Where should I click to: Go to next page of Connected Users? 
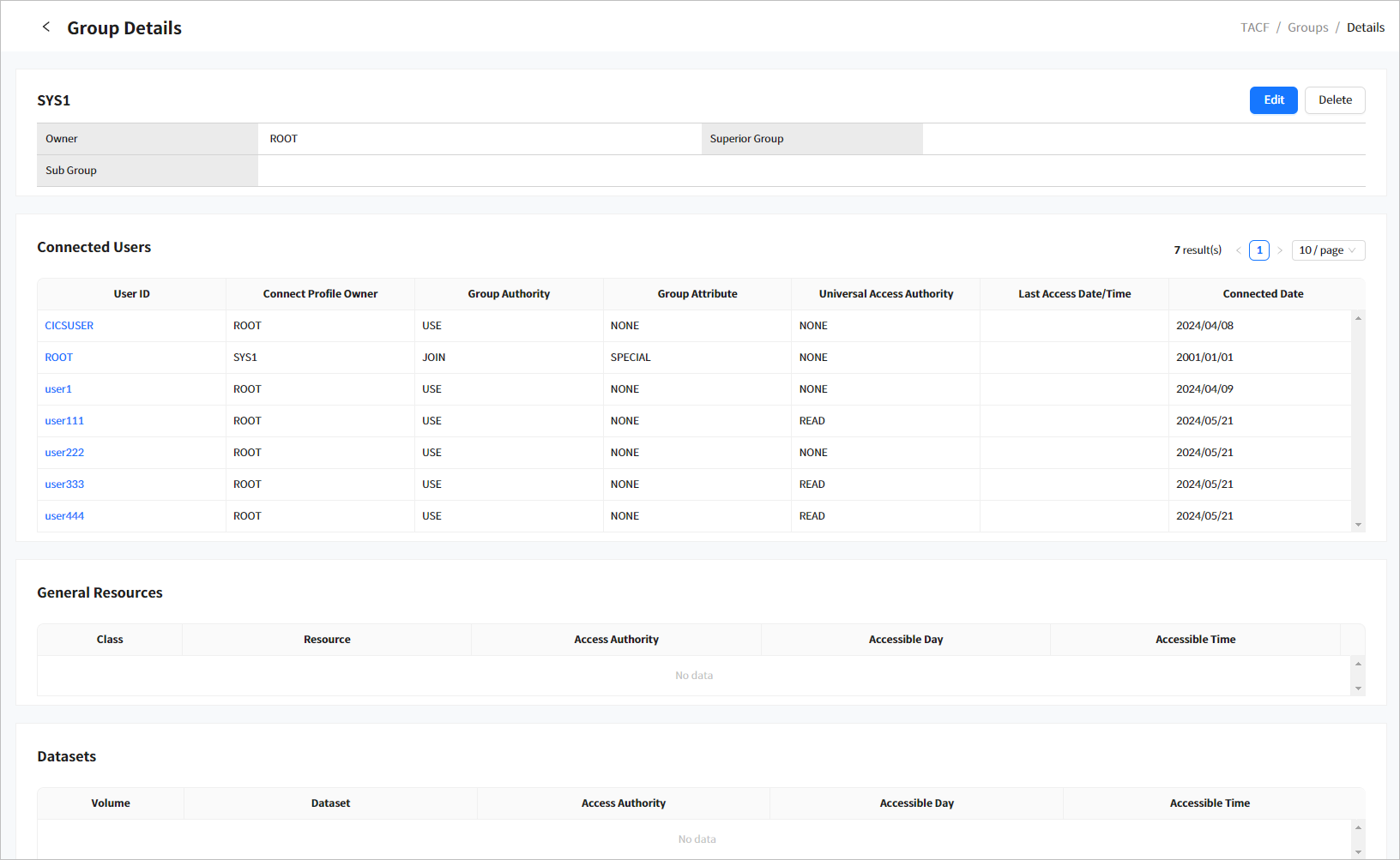pyautogui.click(x=1280, y=250)
